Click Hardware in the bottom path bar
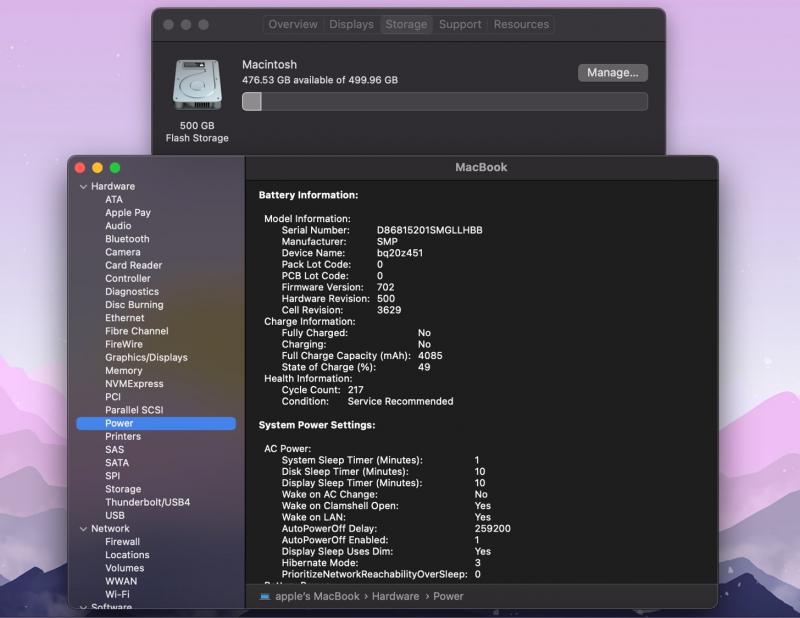The width and height of the screenshot is (800, 618). point(395,596)
